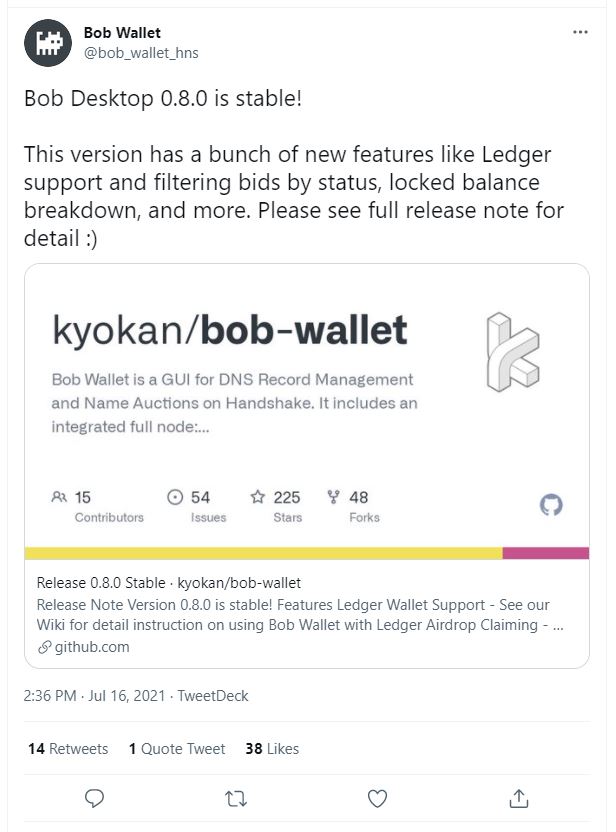Click the Issues circle icon
Screen dimensions: 616x832
pyautogui.click(x=175, y=497)
